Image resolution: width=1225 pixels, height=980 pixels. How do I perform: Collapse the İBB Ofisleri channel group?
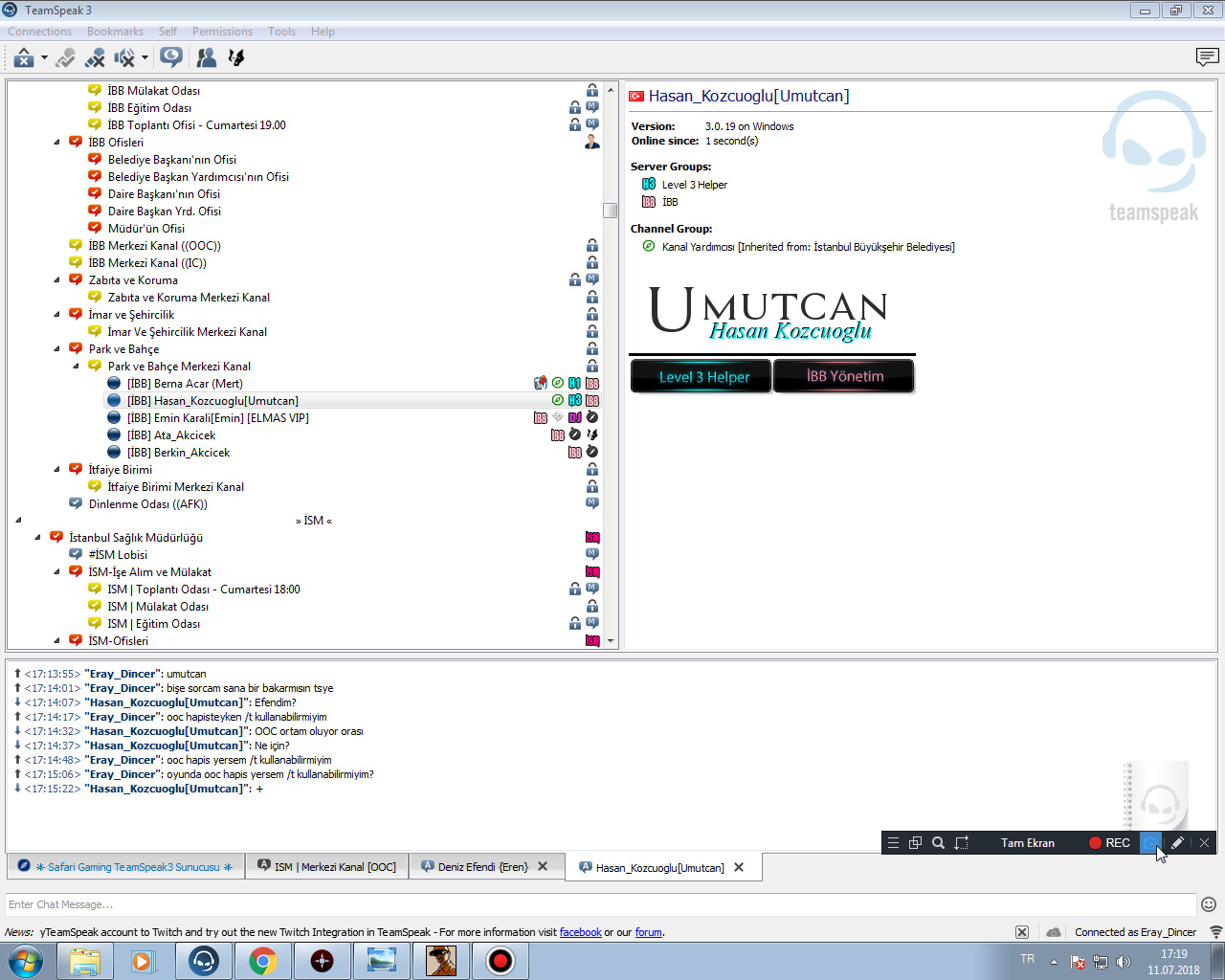coord(56,143)
